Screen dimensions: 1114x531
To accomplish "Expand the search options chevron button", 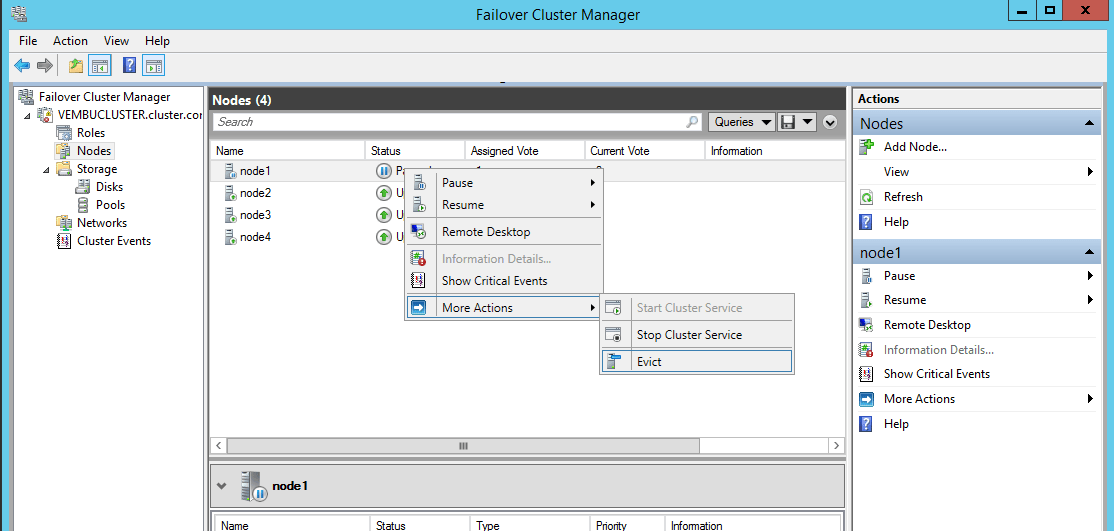I will click(x=831, y=122).
